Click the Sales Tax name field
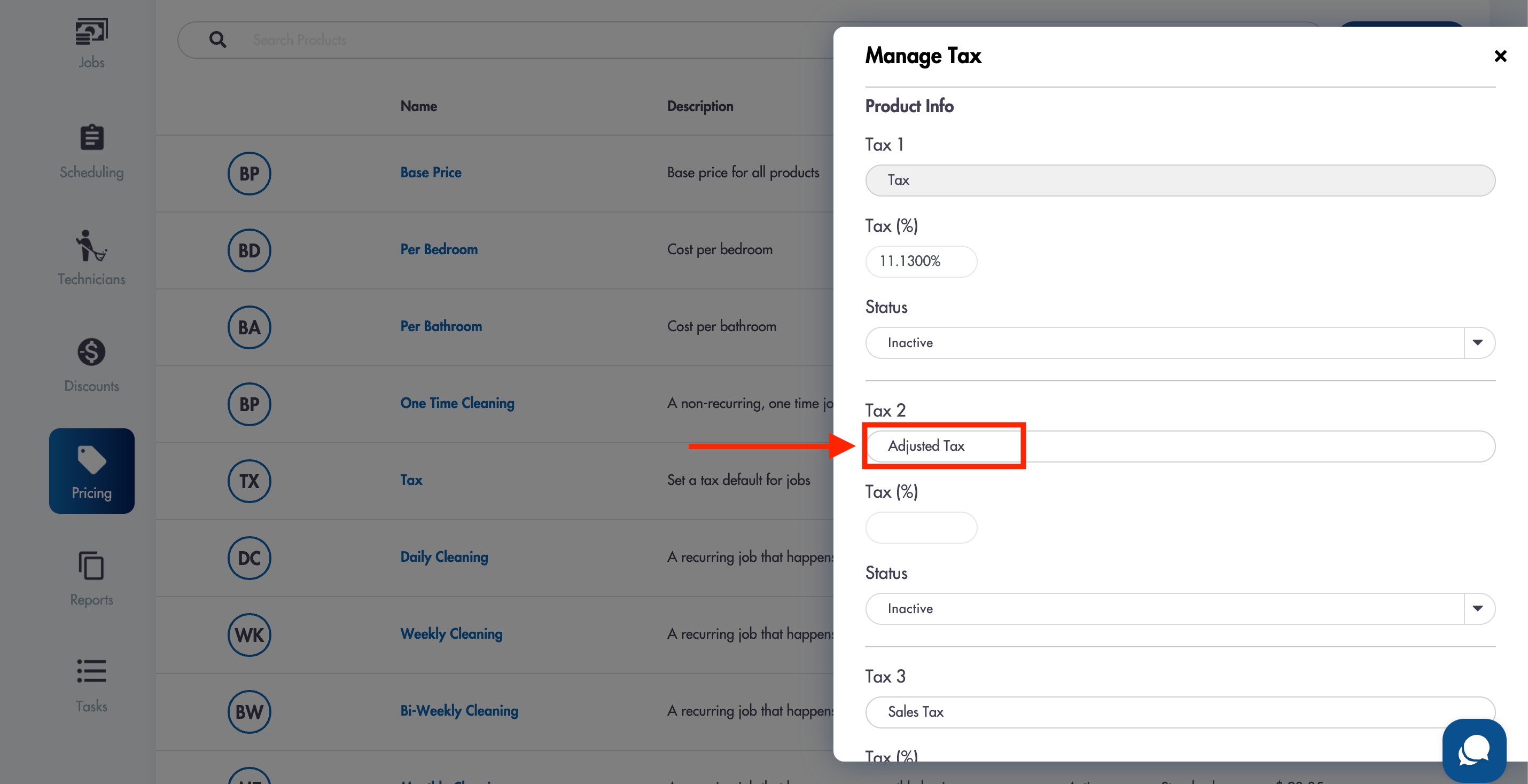The width and height of the screenshot is (1528, 784). (x=1180, y=712)
